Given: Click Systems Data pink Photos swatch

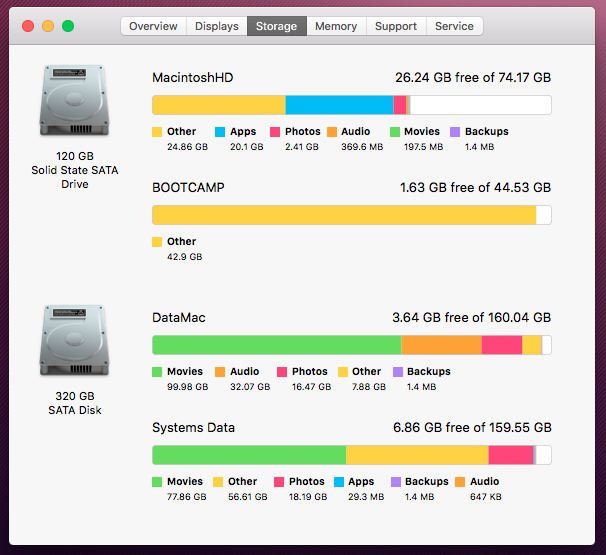Looking at the screenshot, I should pyautogui.click(x=279, y=482).
